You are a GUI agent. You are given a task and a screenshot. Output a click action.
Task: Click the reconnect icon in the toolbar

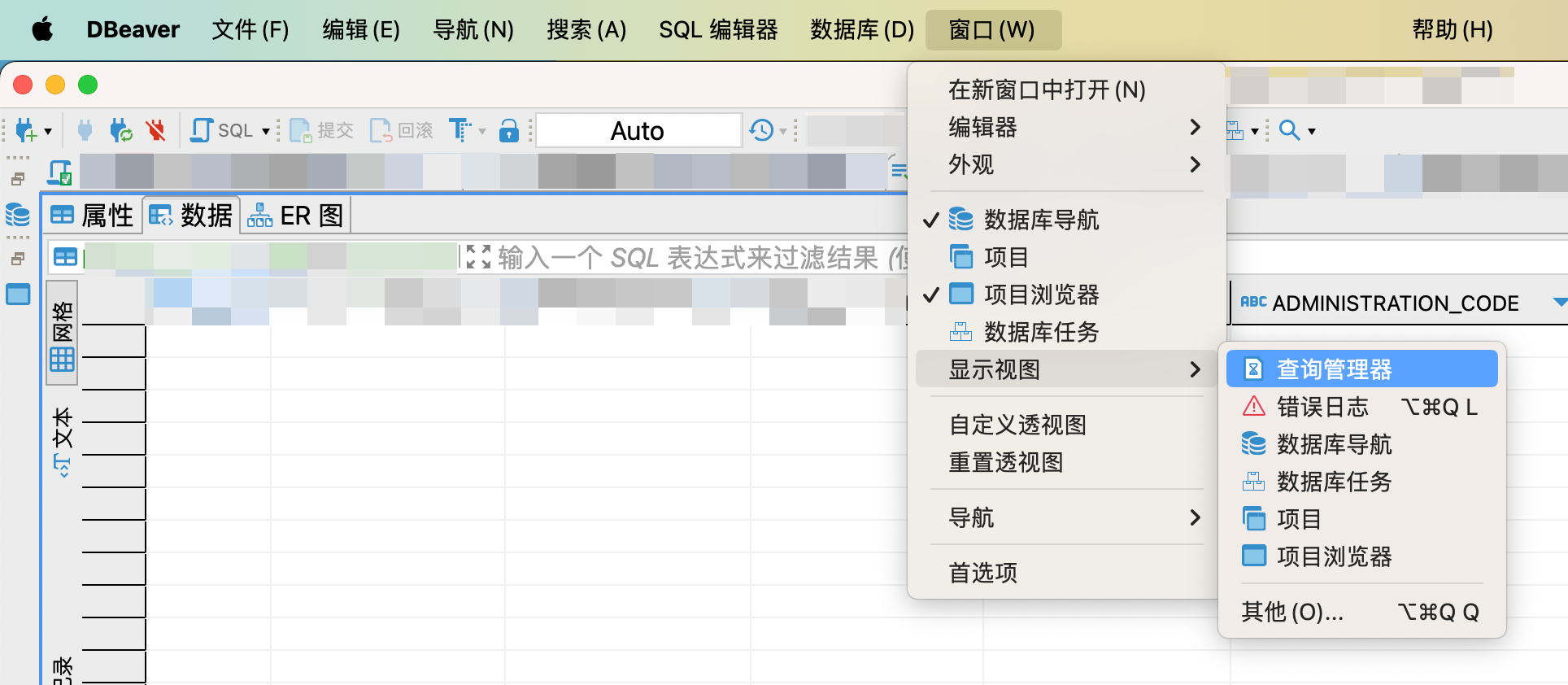pos(120,130)
